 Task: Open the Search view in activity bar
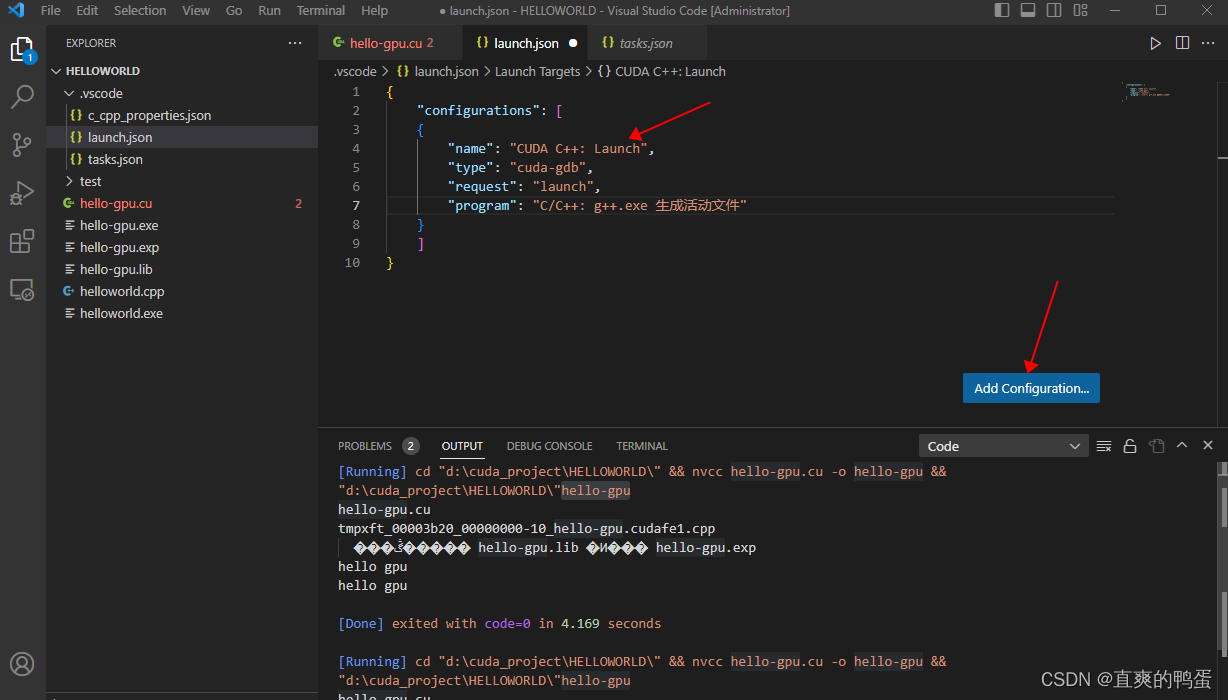[x=22, y=97]
